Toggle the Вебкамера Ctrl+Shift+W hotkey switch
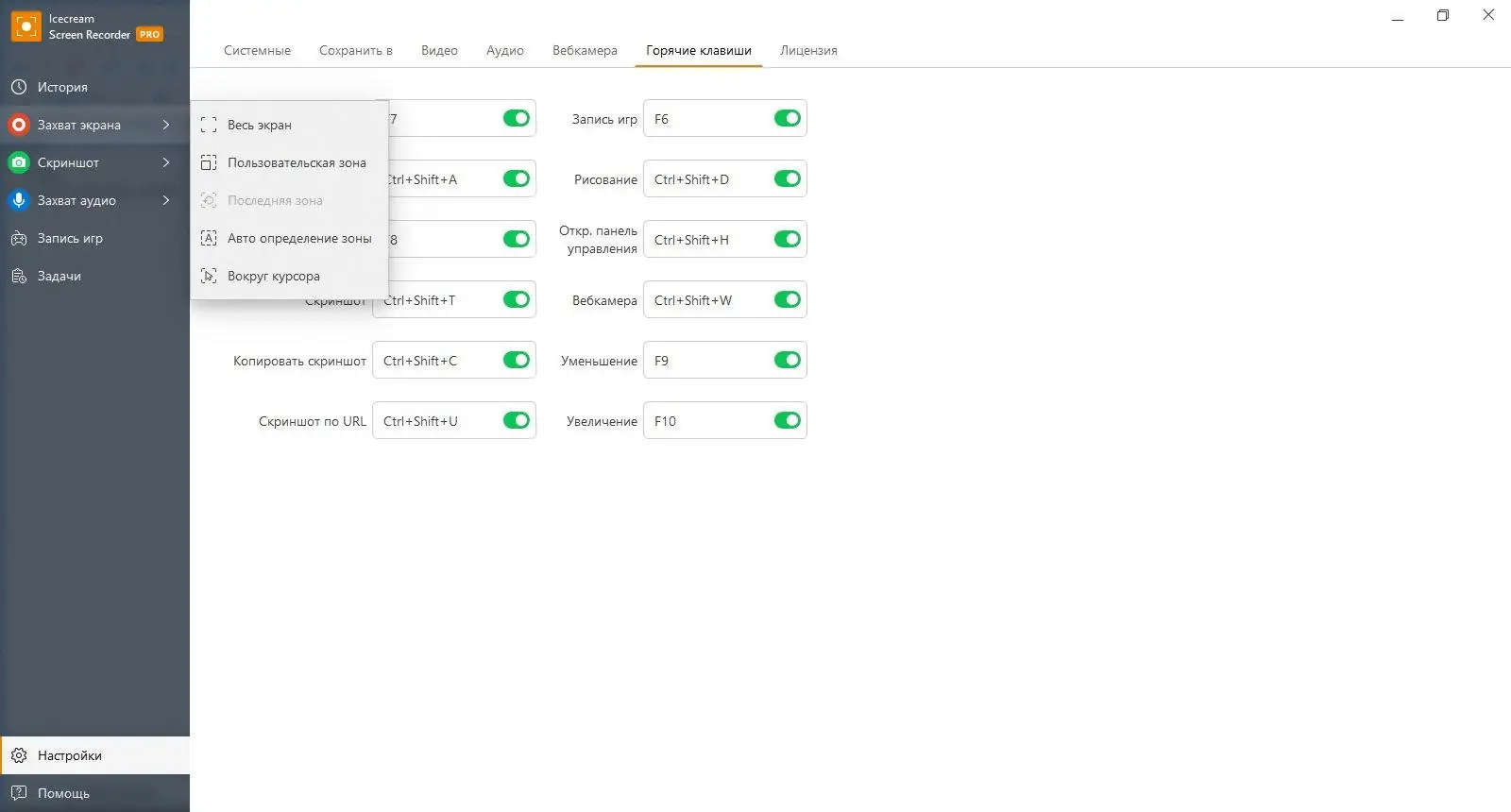 [x=788, y=299]
